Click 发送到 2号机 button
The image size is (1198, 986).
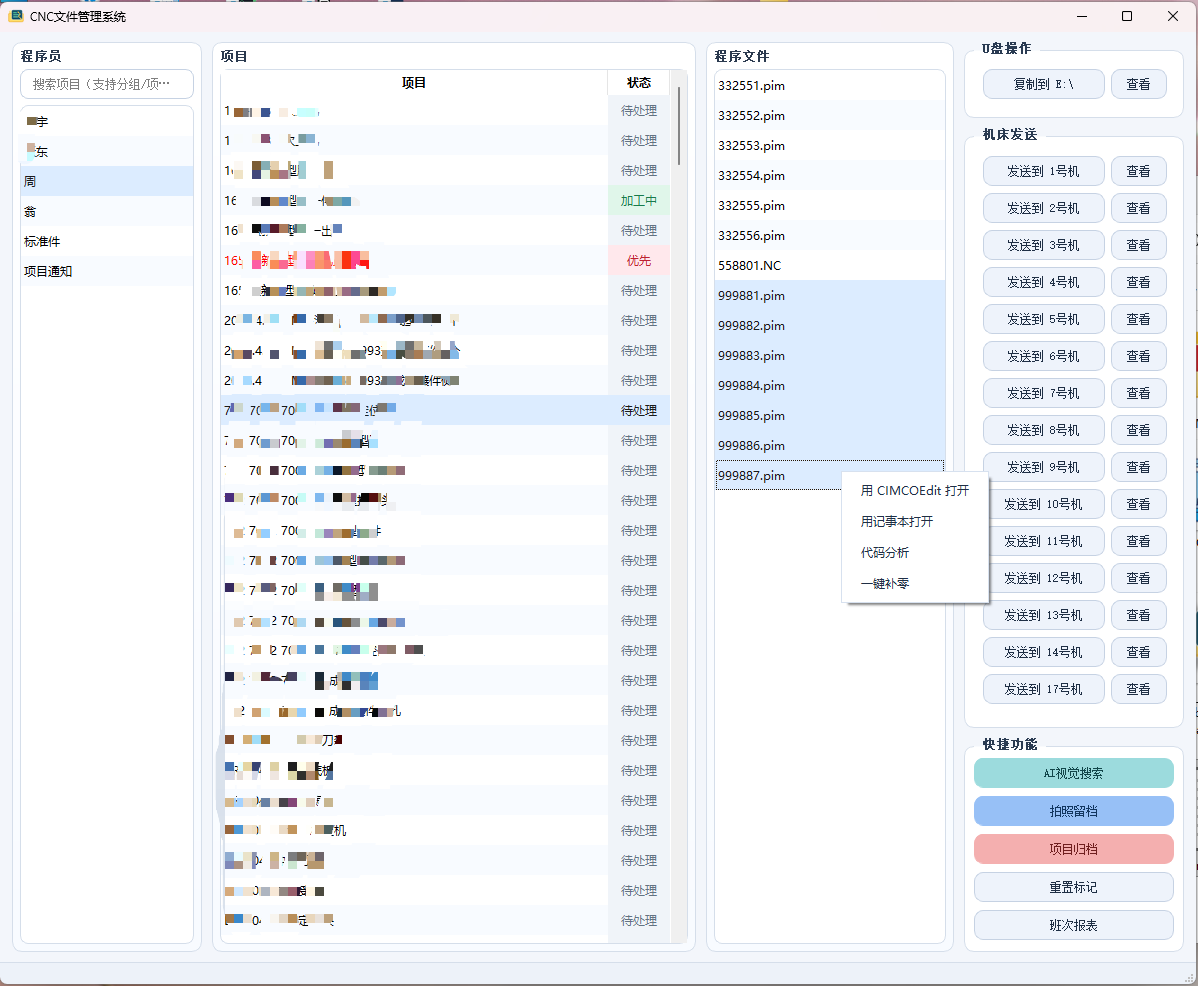tap(1043, 208)
